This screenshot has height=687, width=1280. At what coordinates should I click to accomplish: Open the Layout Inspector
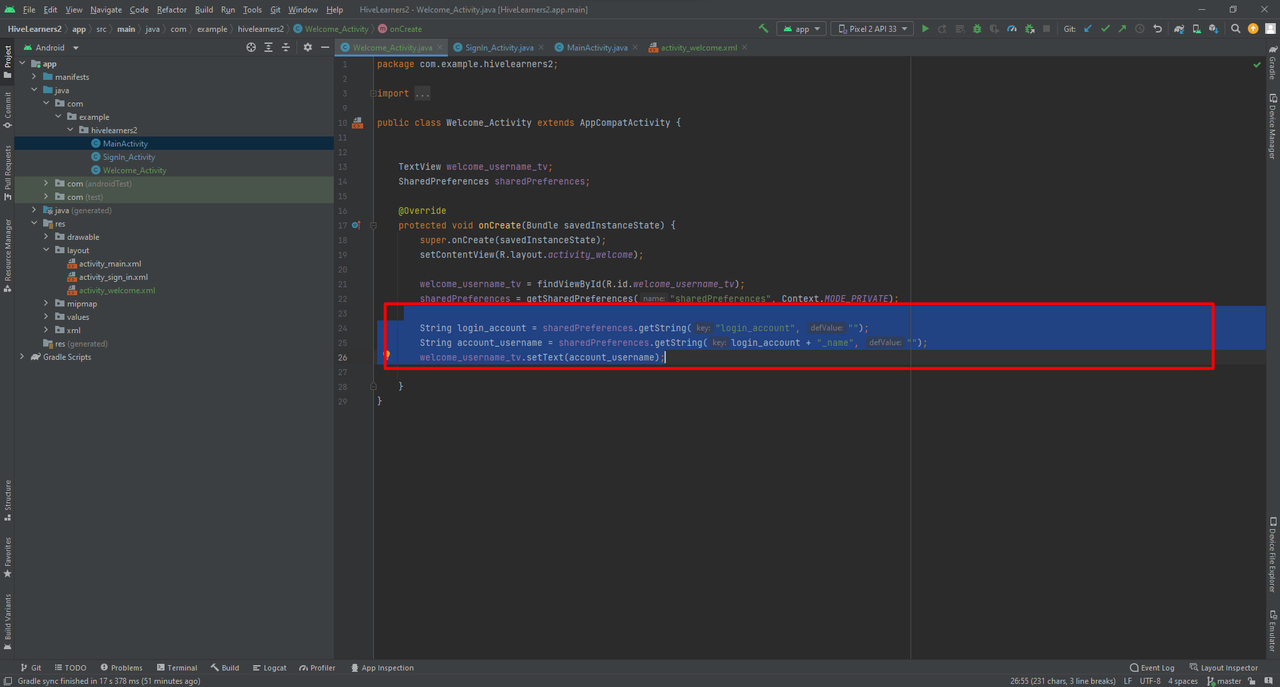(x=1223, y=668)
